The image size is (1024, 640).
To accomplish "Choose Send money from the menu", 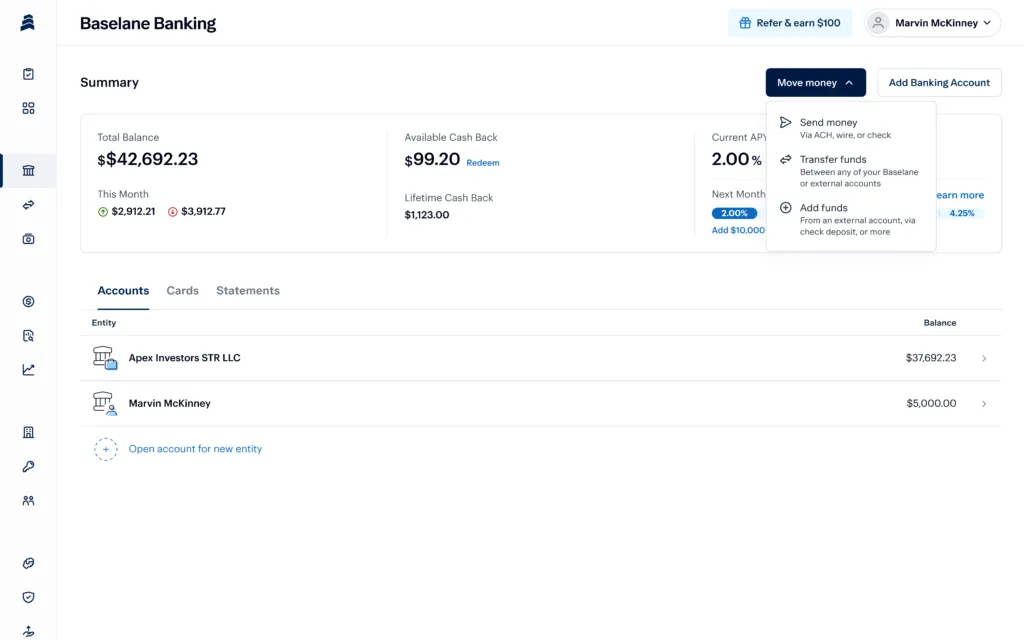I will pyautogui.click(x=851, y=128).
